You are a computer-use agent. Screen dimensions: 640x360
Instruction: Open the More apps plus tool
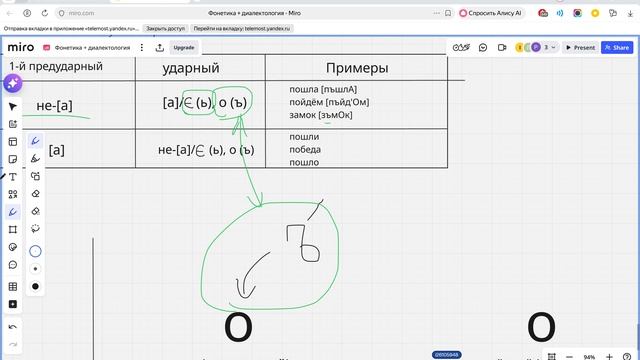(x=13, y=304)
